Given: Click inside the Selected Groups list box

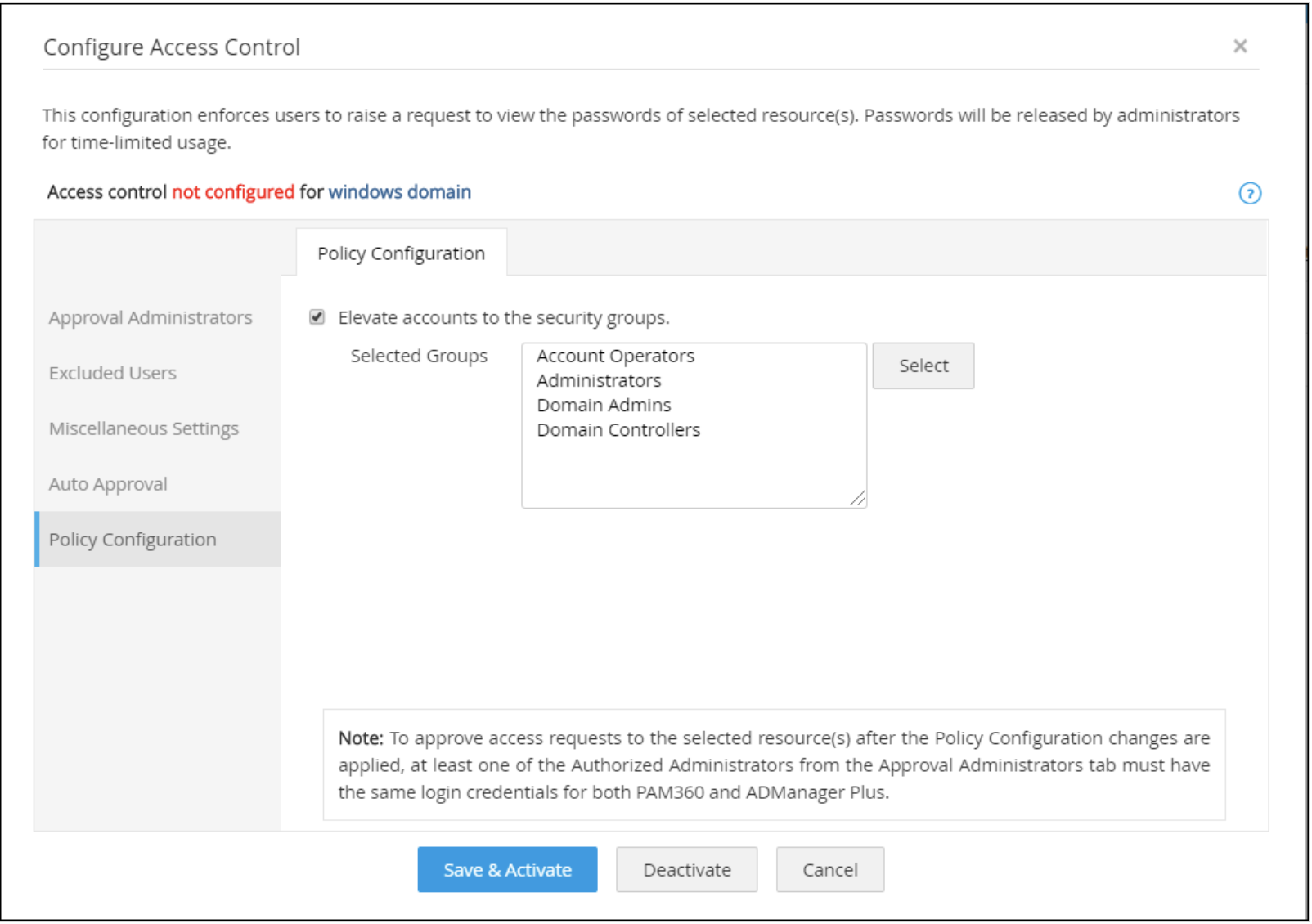Looking at the screenshot, I should click(x=694, y=466).
